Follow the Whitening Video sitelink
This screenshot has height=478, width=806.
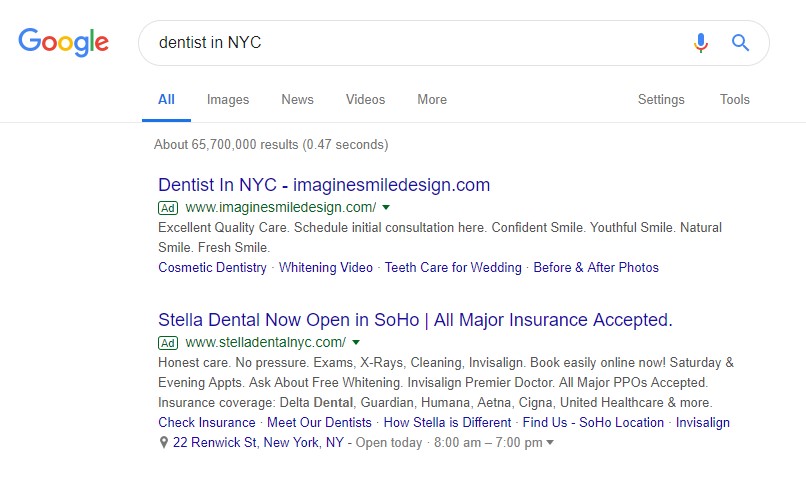(326, 268)
